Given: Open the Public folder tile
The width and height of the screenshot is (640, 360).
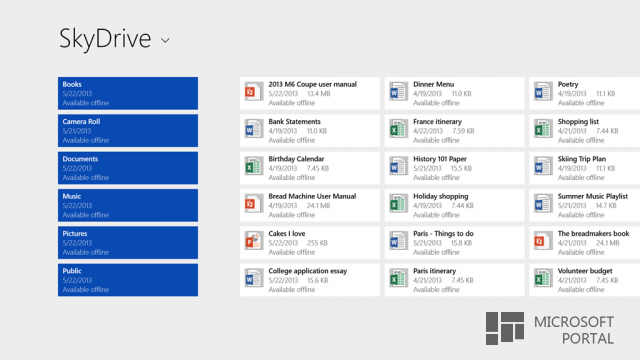Looking at the screenshot, I should click(128, 280).
